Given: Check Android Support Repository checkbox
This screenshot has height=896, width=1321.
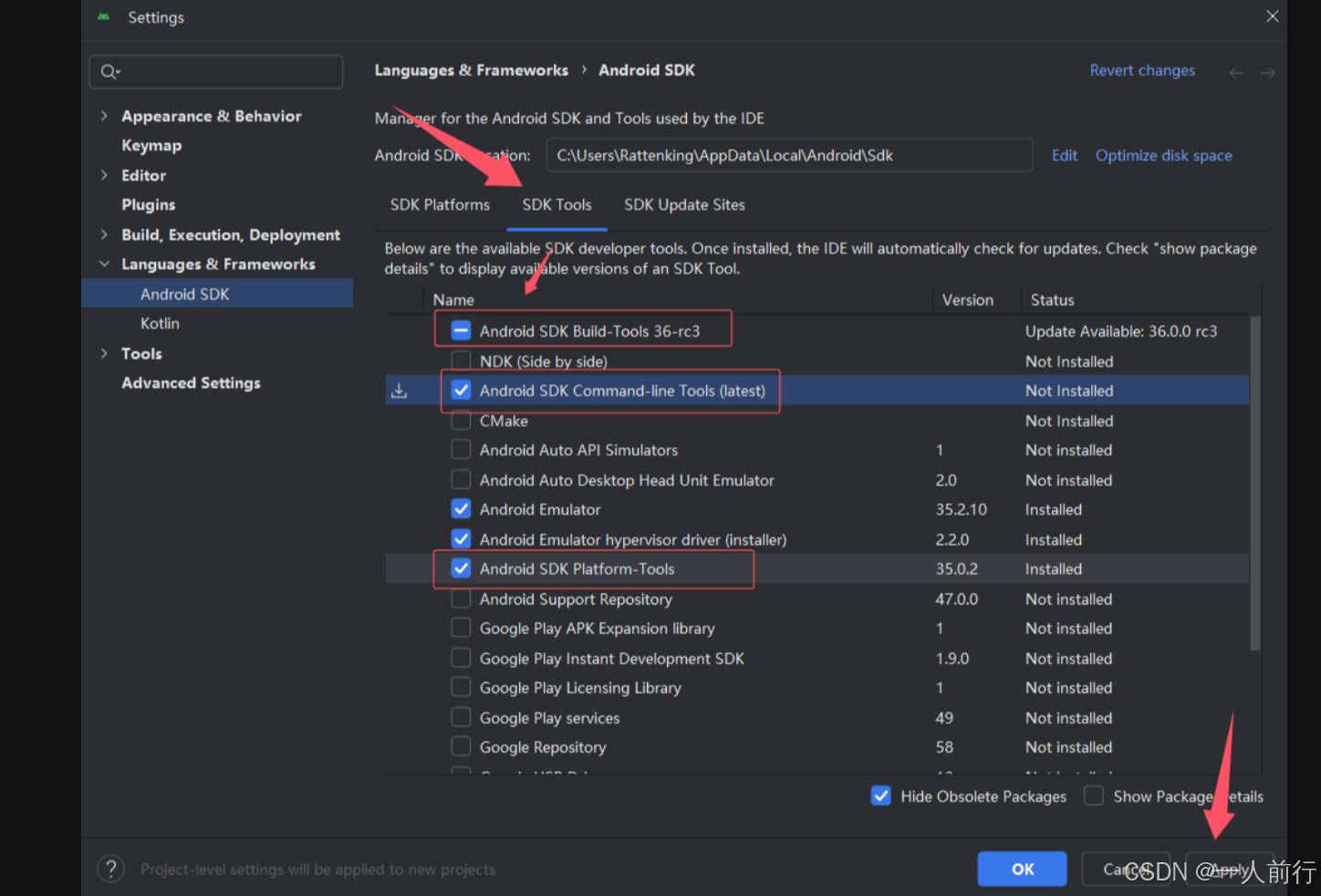Looking at the screenshot, I should click(x=461, y=599).
